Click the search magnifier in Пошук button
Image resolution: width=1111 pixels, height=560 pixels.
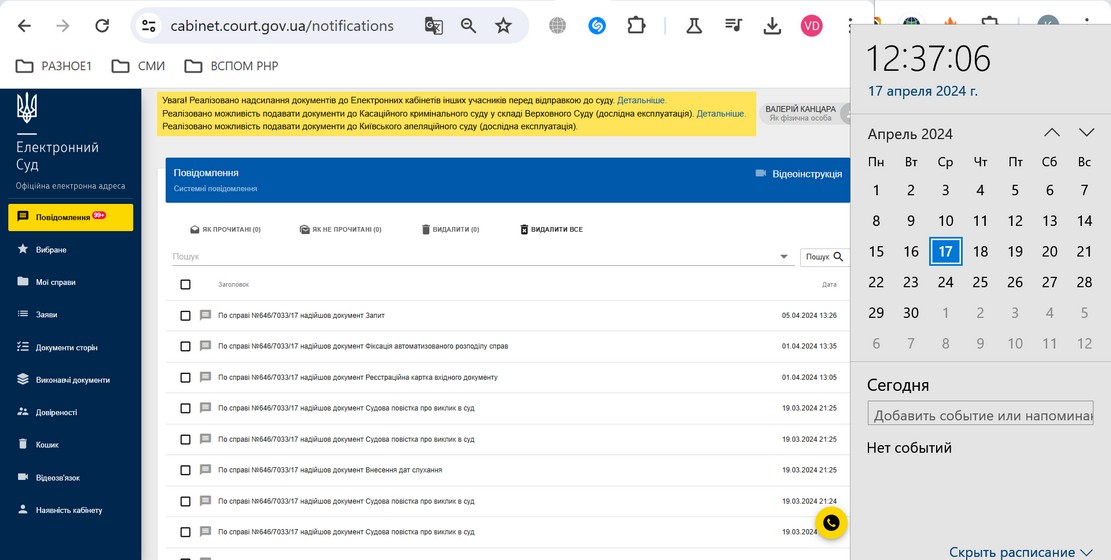pos(839,257)
